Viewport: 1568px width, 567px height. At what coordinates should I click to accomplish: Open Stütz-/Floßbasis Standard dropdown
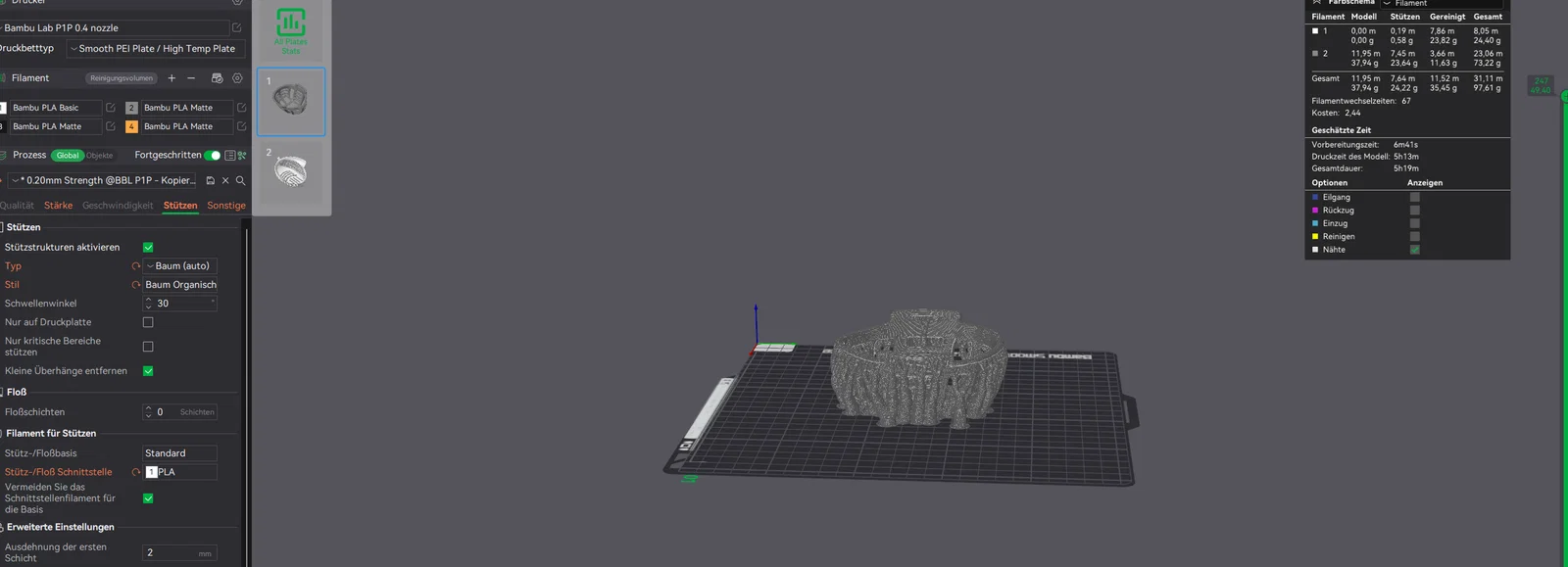click(179, 453)
